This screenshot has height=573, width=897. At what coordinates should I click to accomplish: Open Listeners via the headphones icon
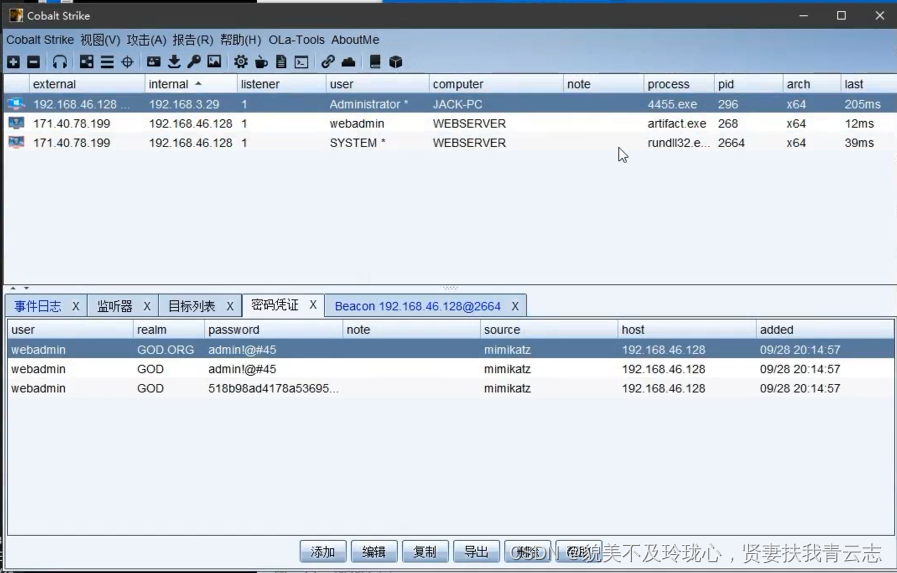[x=60, y=62]
